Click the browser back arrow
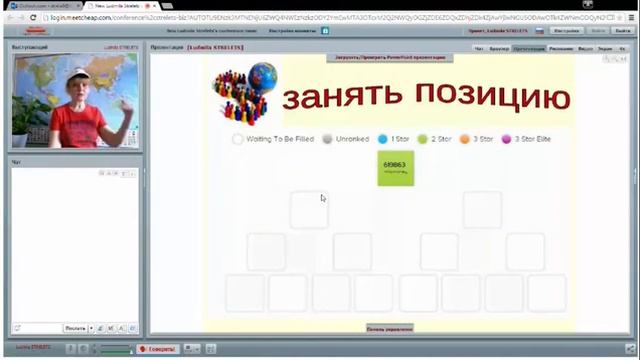 click(10, 18)
